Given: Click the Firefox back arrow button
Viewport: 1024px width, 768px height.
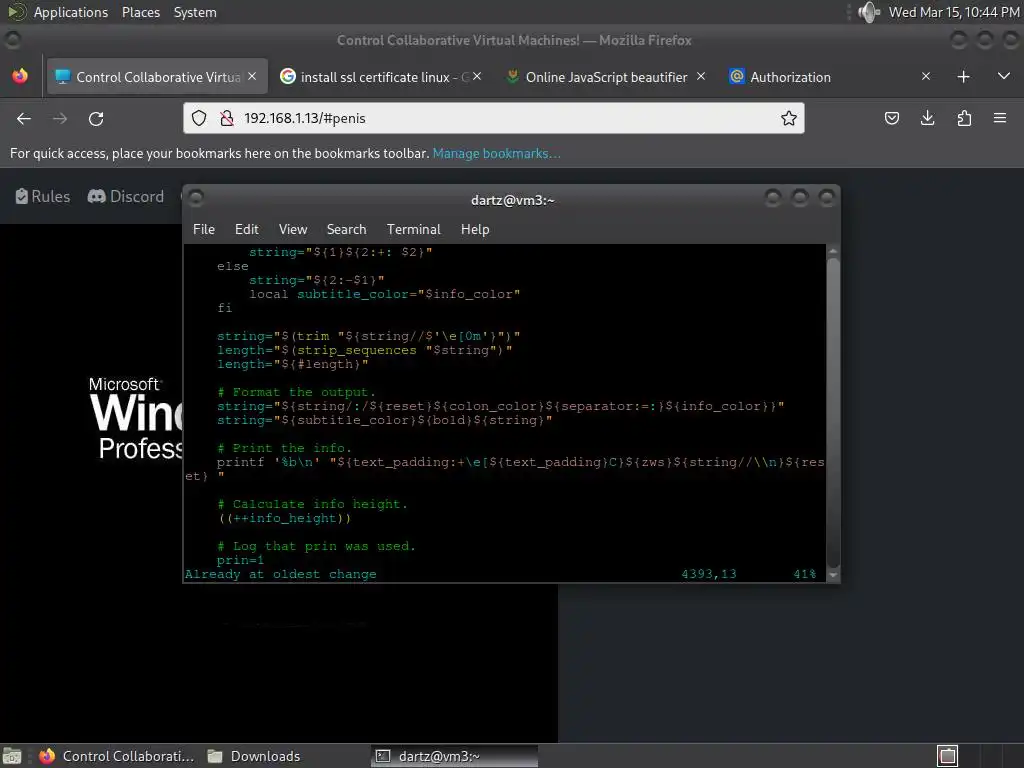Looking at the screenshot, I should pos(24,118).
